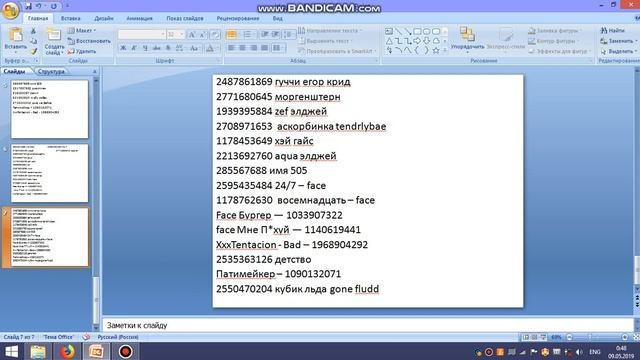The image size is (640, 360).
Task: Undo the last action
Action: [x=39, y=6]
